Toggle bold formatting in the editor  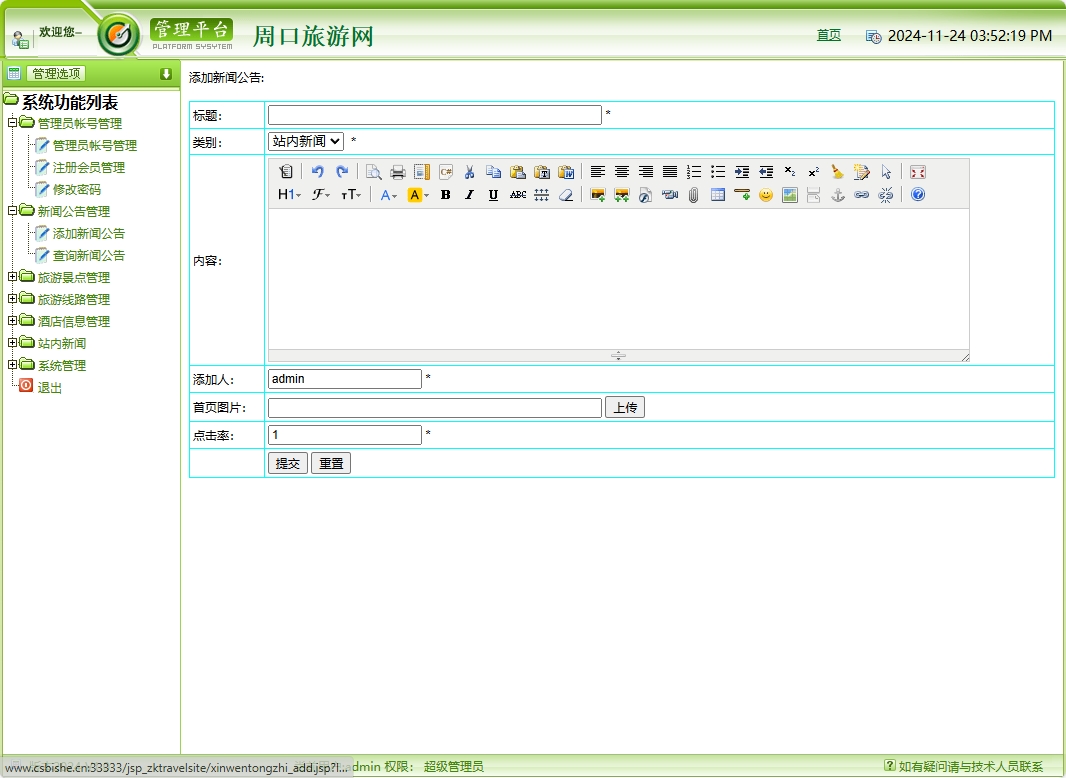click(445, 194)
